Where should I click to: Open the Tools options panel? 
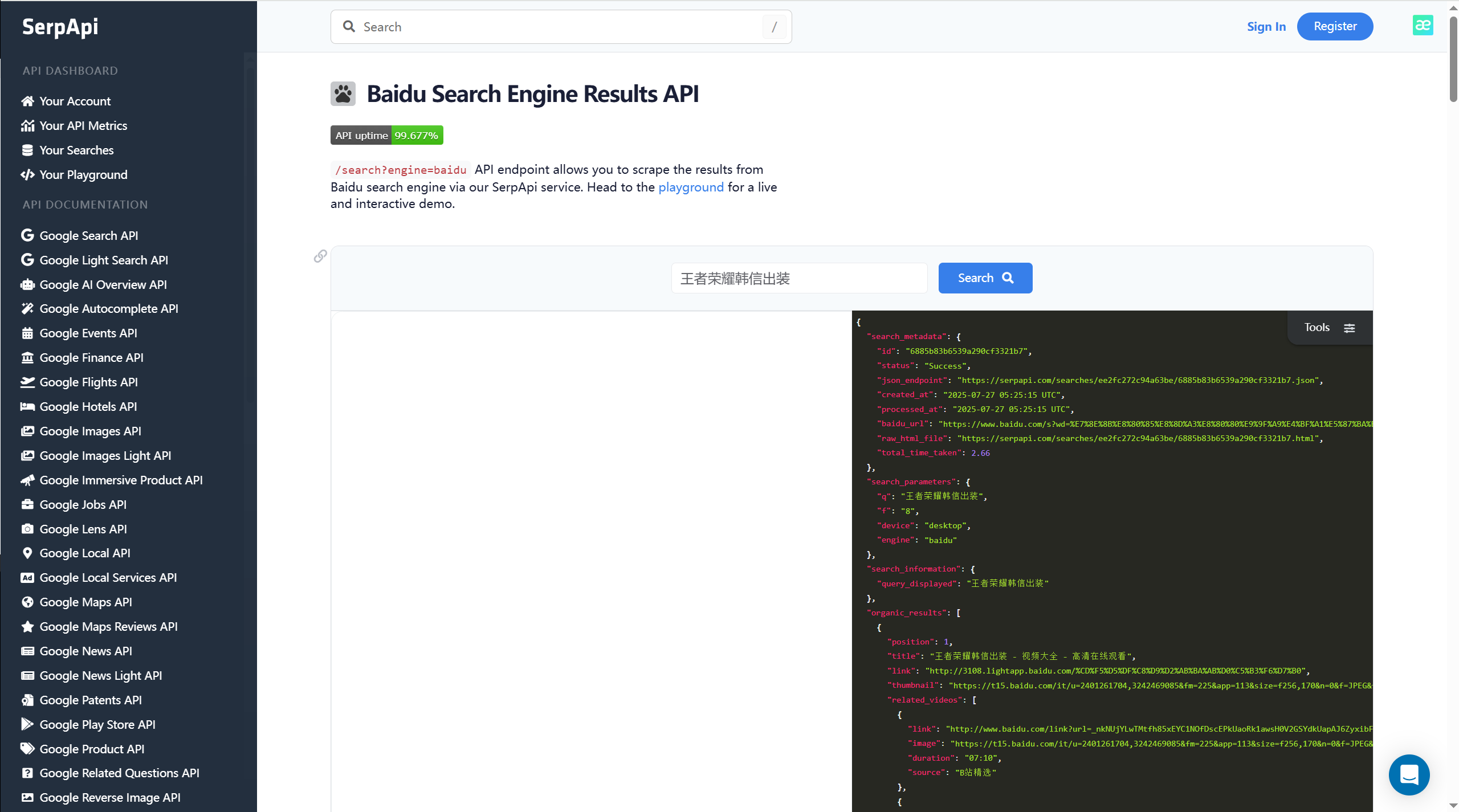tap(1330, 328)
